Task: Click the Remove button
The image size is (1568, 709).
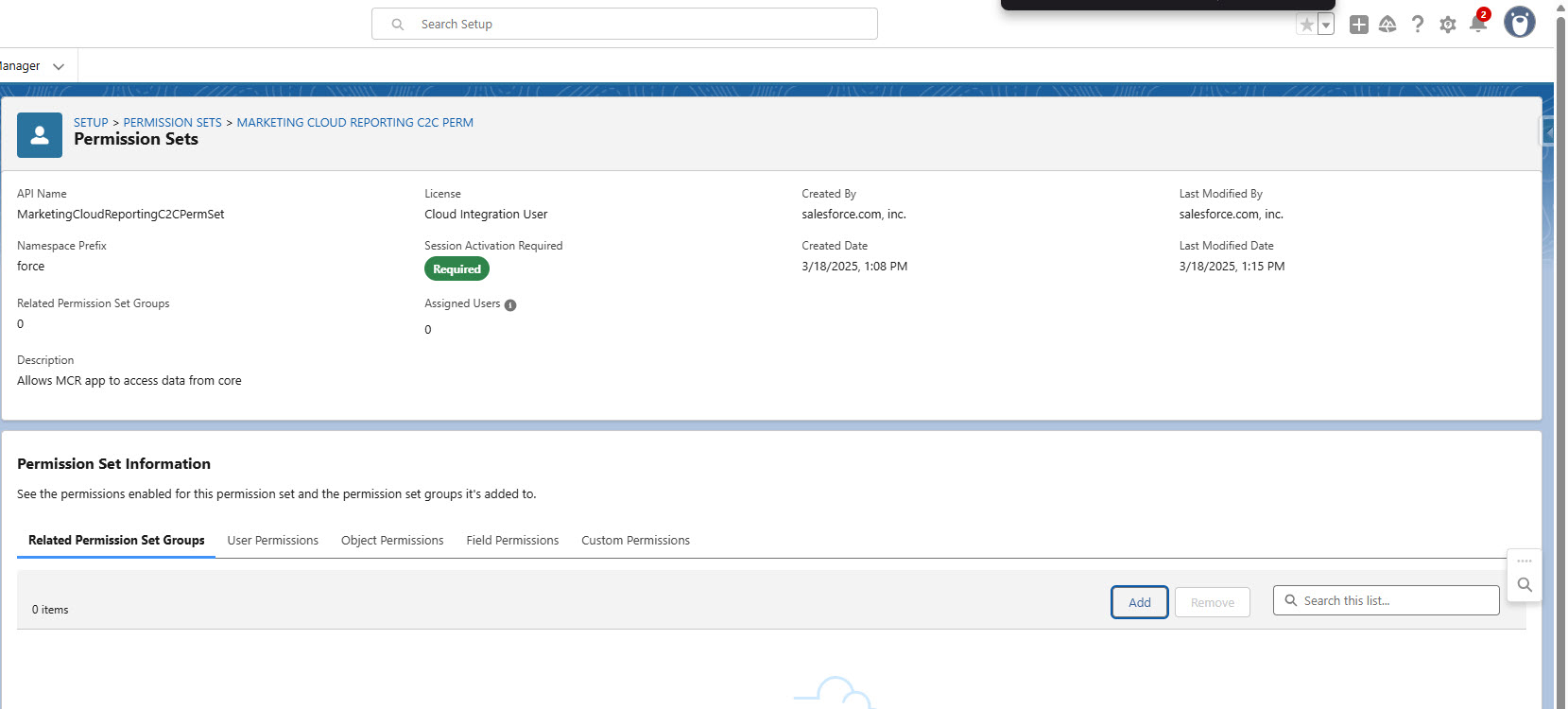Action: (x=1212, y=602)
